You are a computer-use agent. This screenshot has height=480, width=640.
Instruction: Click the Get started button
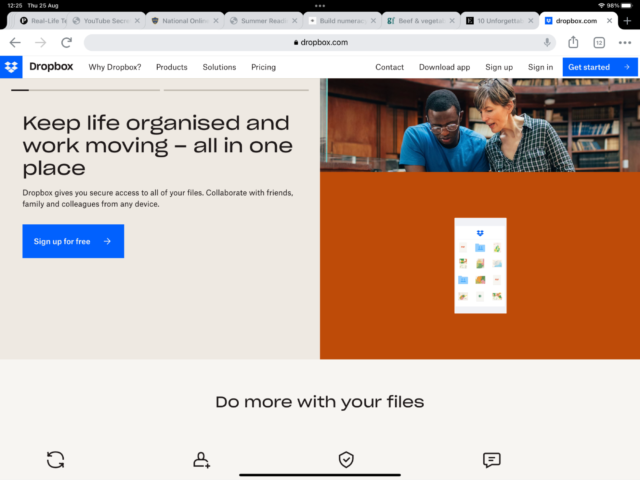[600, 67]
